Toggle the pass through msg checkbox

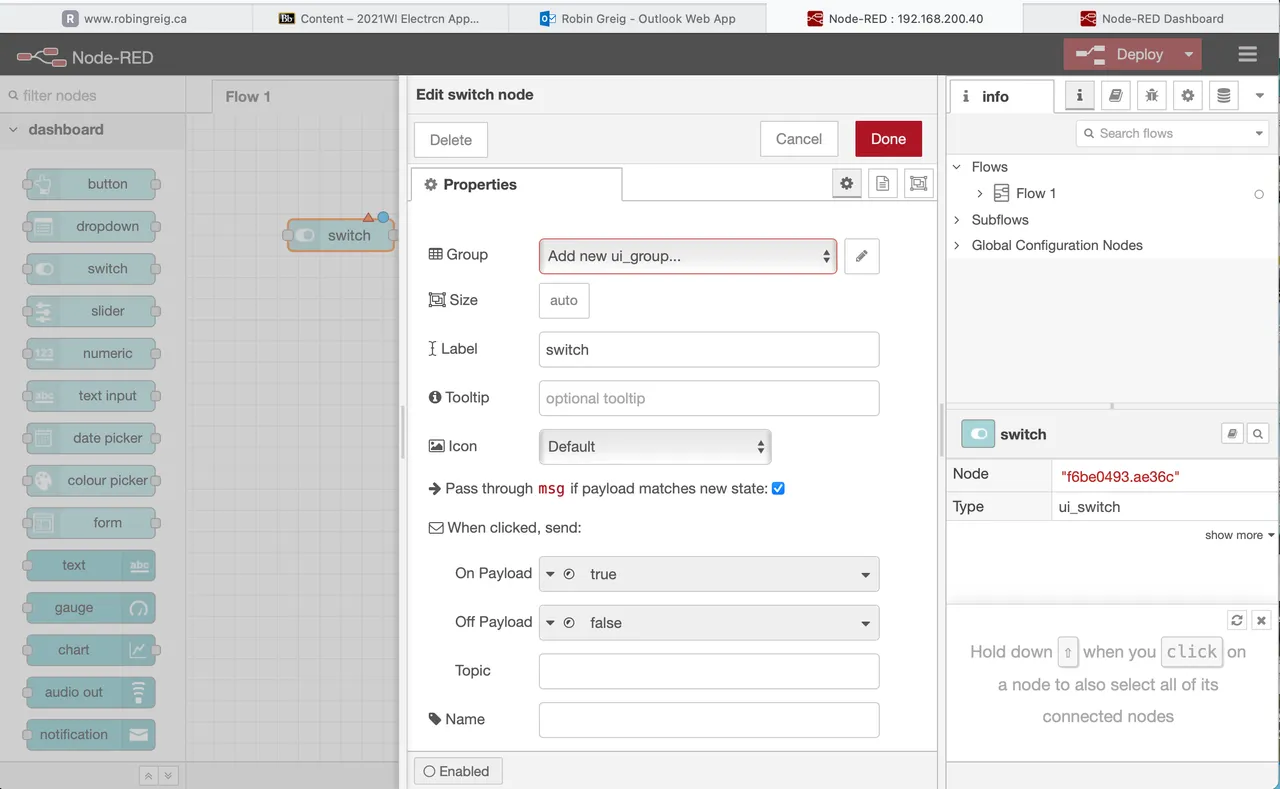pos(778,488)
